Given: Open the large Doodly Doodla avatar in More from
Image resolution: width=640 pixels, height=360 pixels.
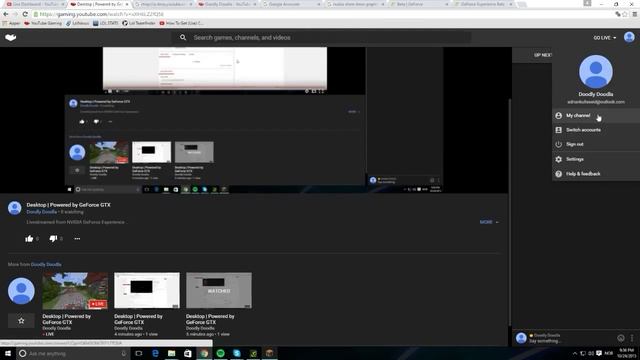Looking at the screenshot, I should [21, 291].
